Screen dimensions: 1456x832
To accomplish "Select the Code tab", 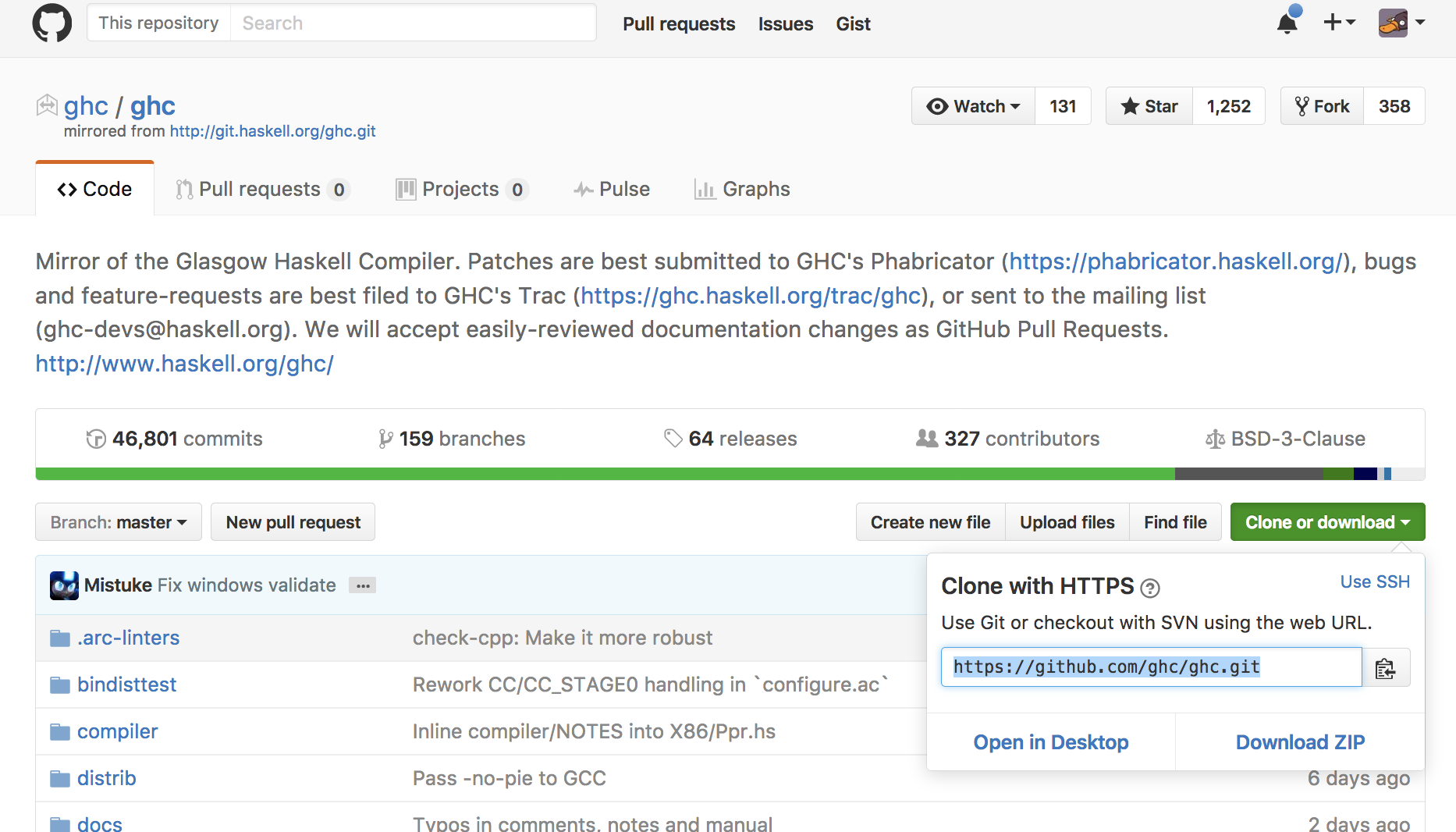I will (x=94, y=189).
